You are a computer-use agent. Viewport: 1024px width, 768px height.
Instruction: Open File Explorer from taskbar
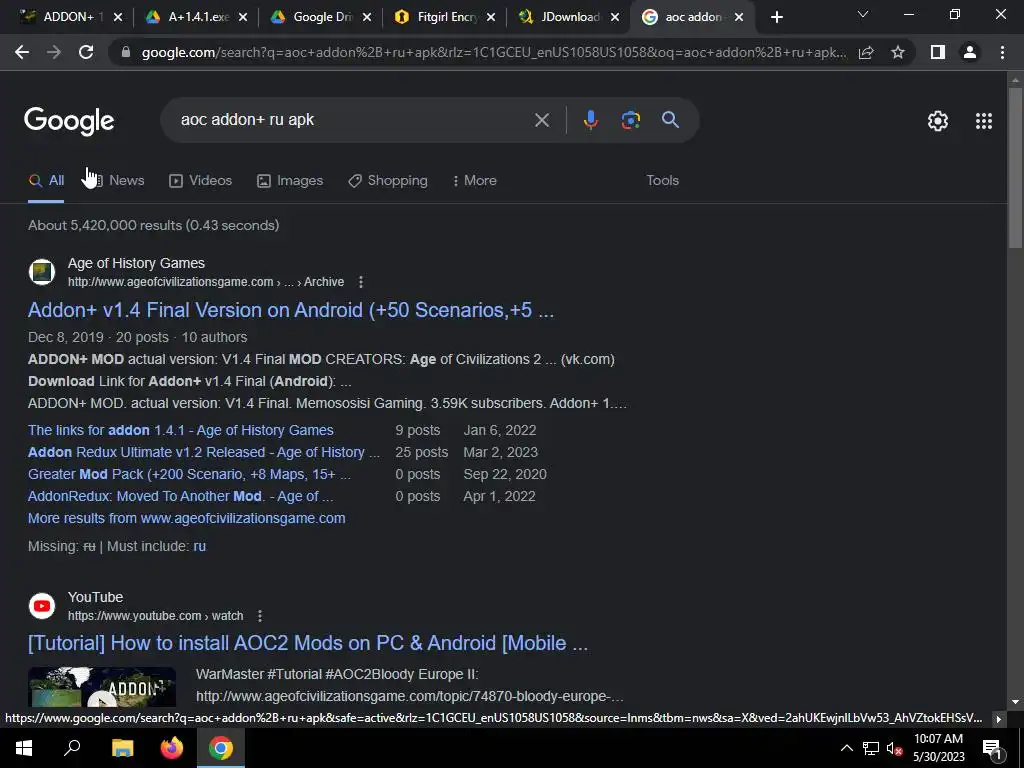click(x=122, y=748)
